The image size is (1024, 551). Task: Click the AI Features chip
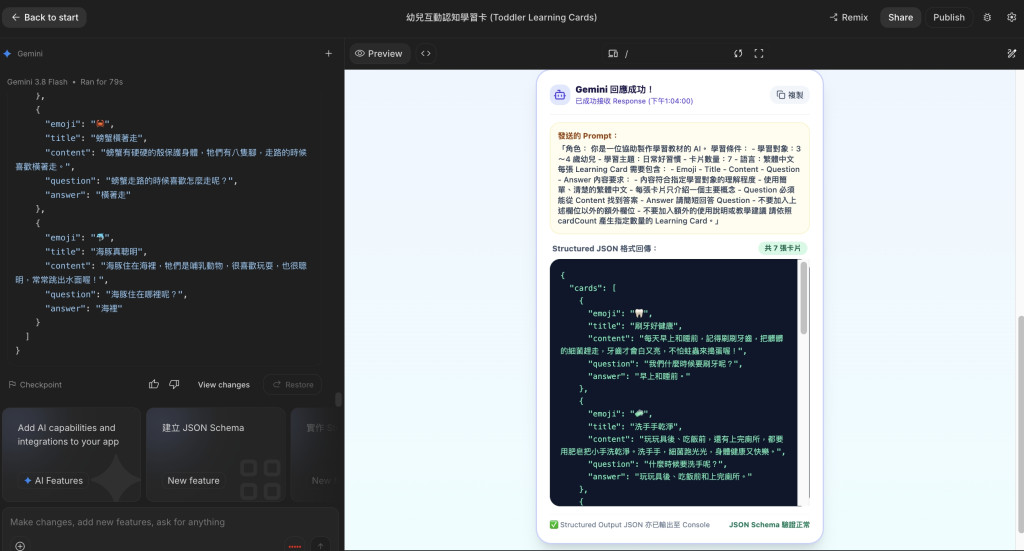tap(54, 480)
